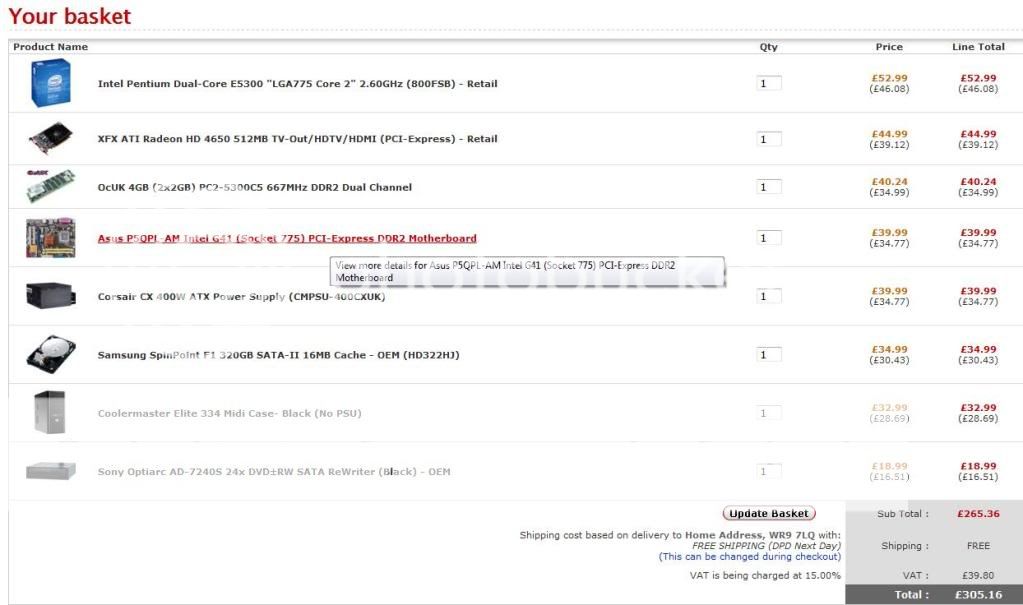Screen dimensions: 1023x605
Task: Open the Coolermaster Elite 334 case name
Action: (229, 413)
